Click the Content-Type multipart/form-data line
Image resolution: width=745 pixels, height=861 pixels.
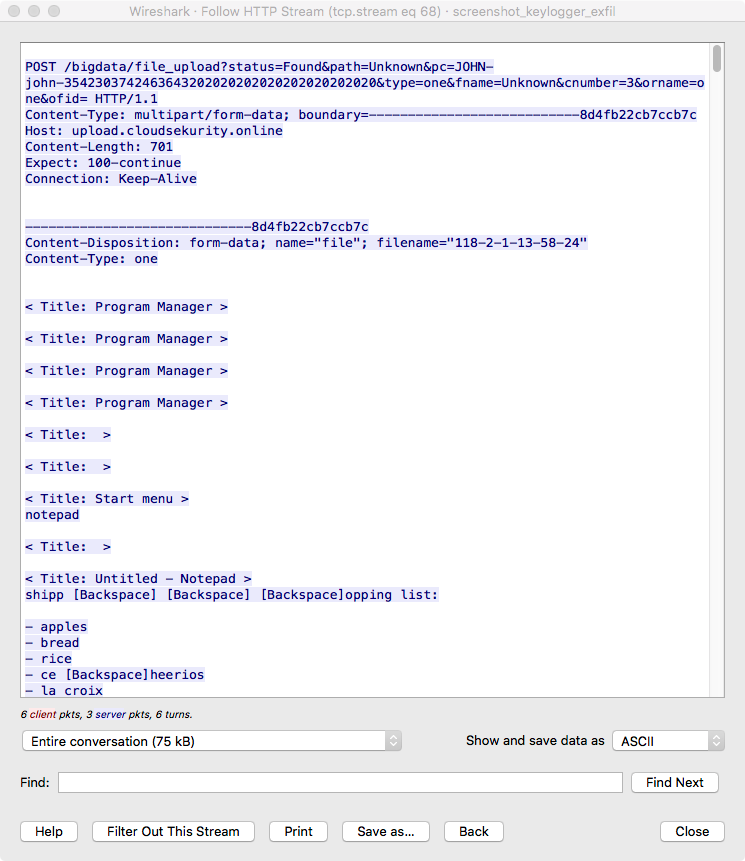(361, 115)
